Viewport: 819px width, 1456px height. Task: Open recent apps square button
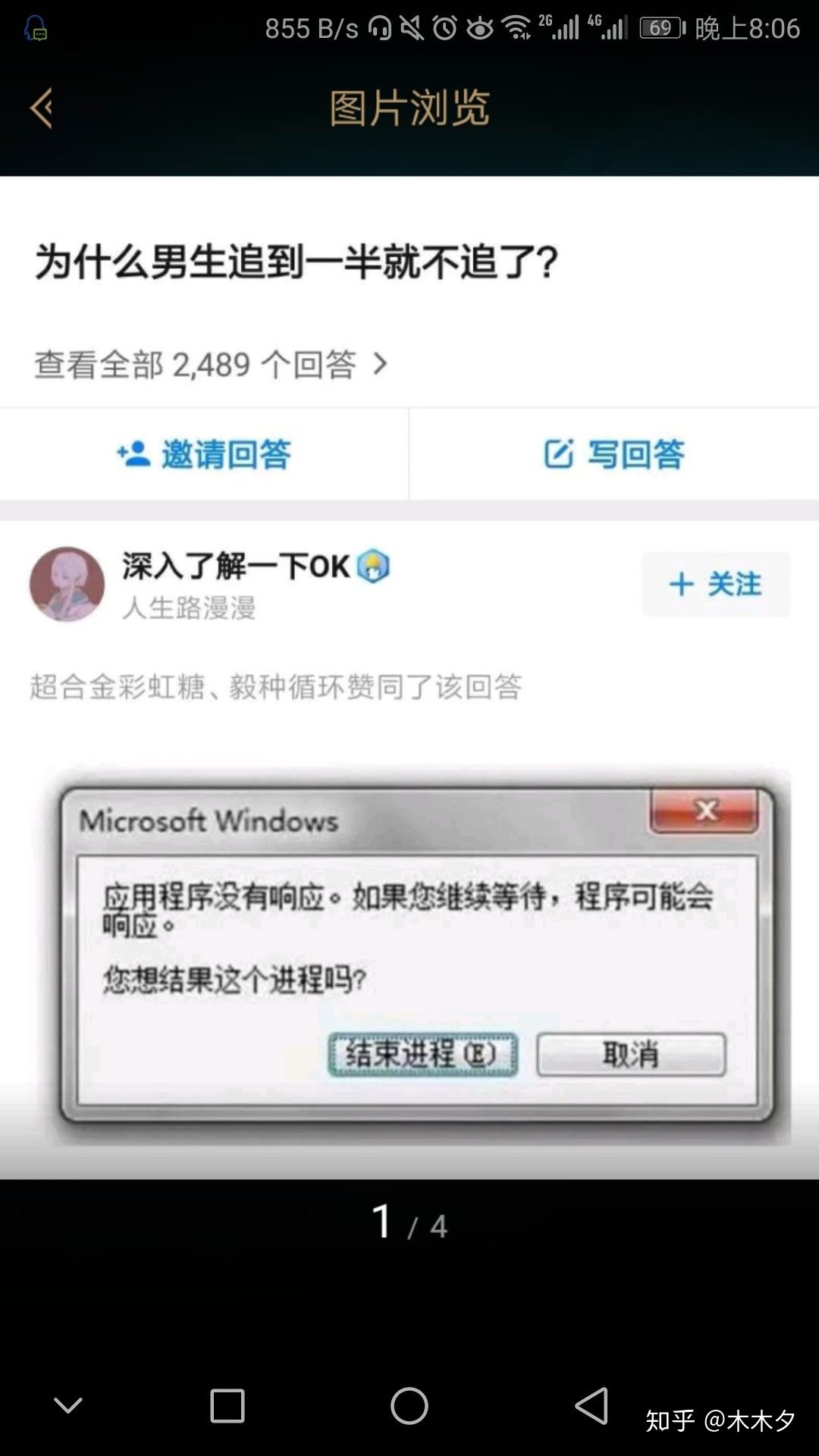tap(227, 1405)
